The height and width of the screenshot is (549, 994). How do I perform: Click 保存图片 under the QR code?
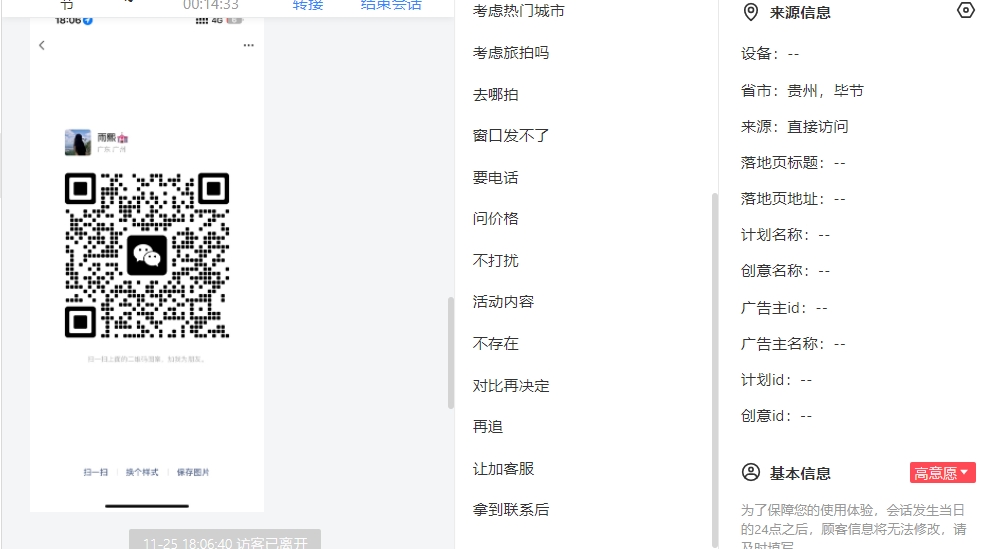click(x=193, y=472)
